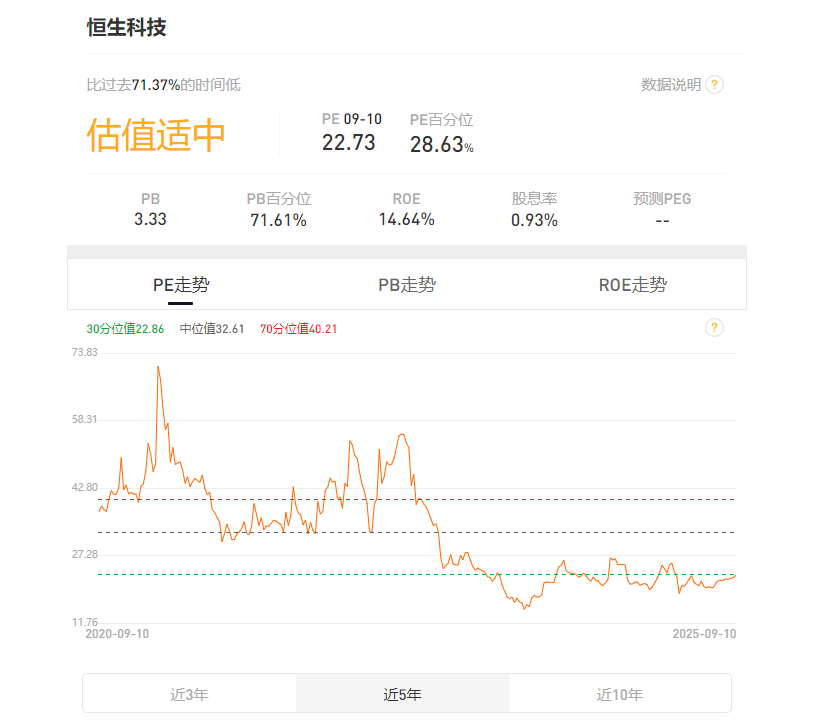Click the highest peak of PE line

tap(158, 367)
